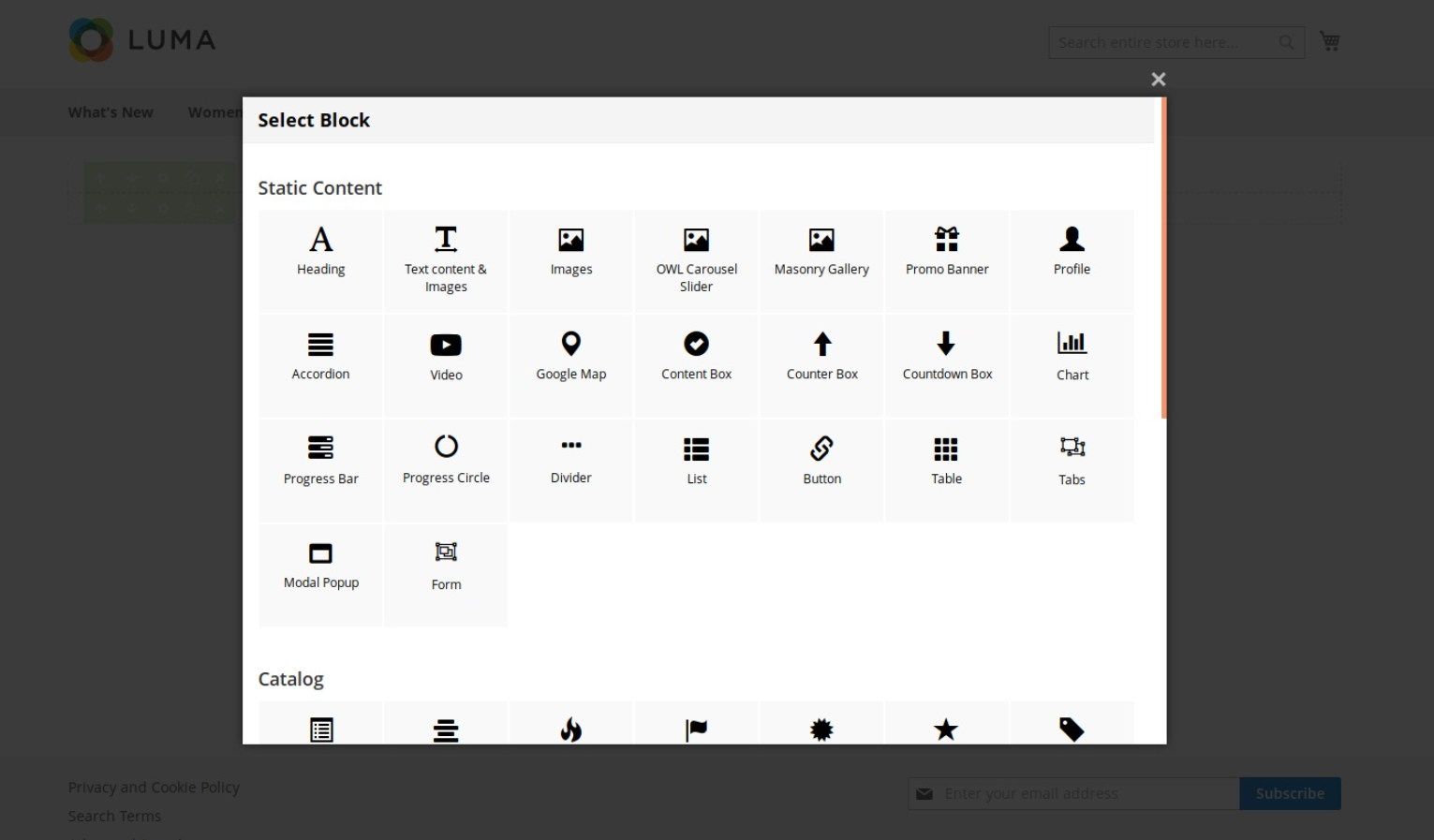Viewport: 1434px width, 840px height.
Task: Insert a Divider block
Action: [x=570, y=461]
